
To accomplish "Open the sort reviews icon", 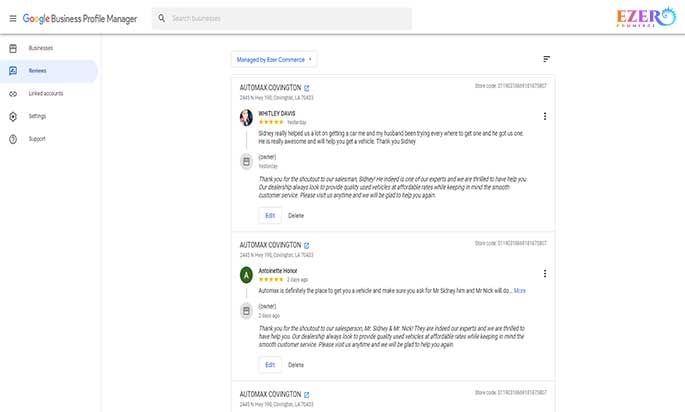I will (x=547, y=59).
